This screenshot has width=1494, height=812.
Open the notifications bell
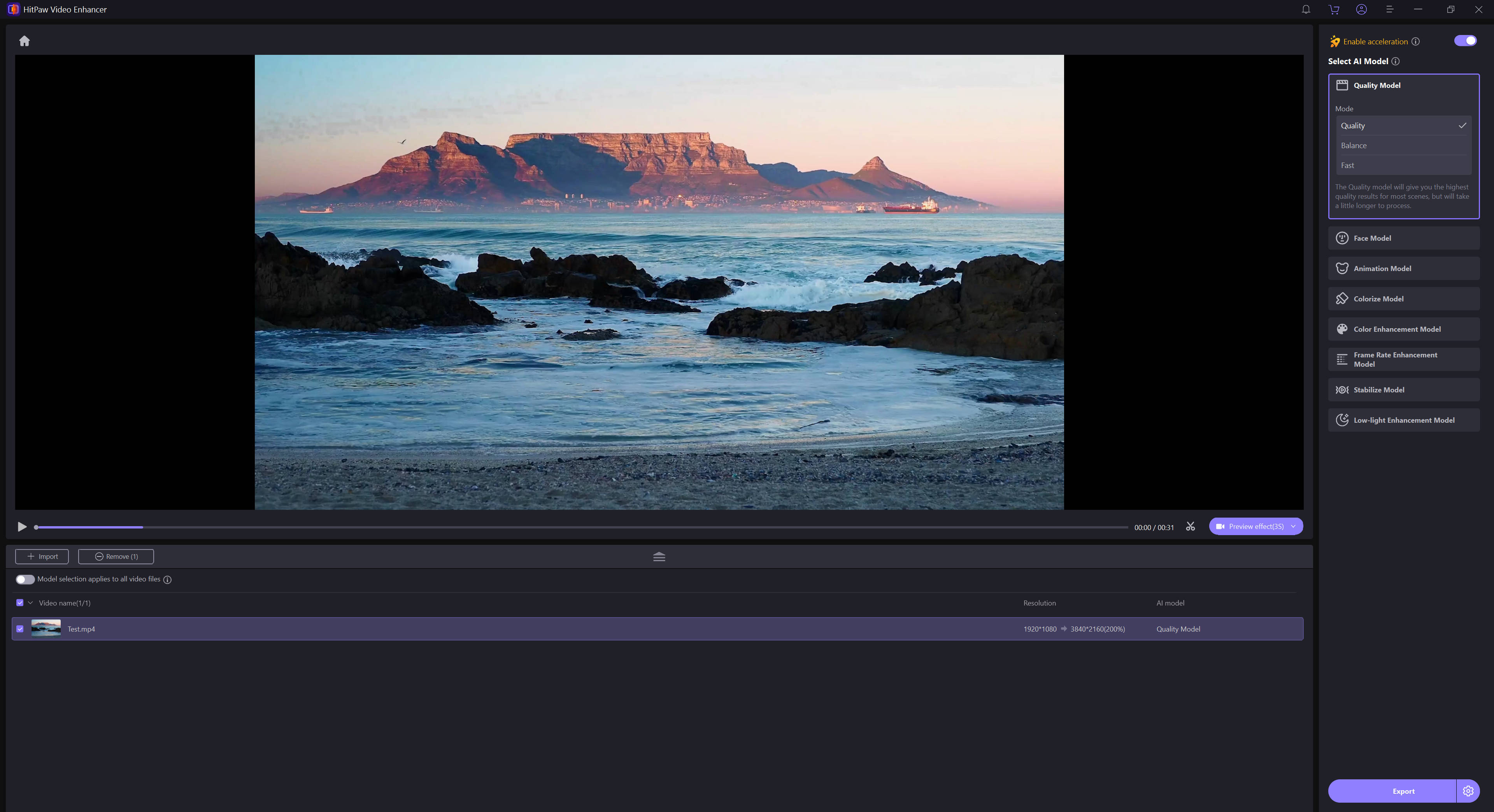coord(1306,9)
